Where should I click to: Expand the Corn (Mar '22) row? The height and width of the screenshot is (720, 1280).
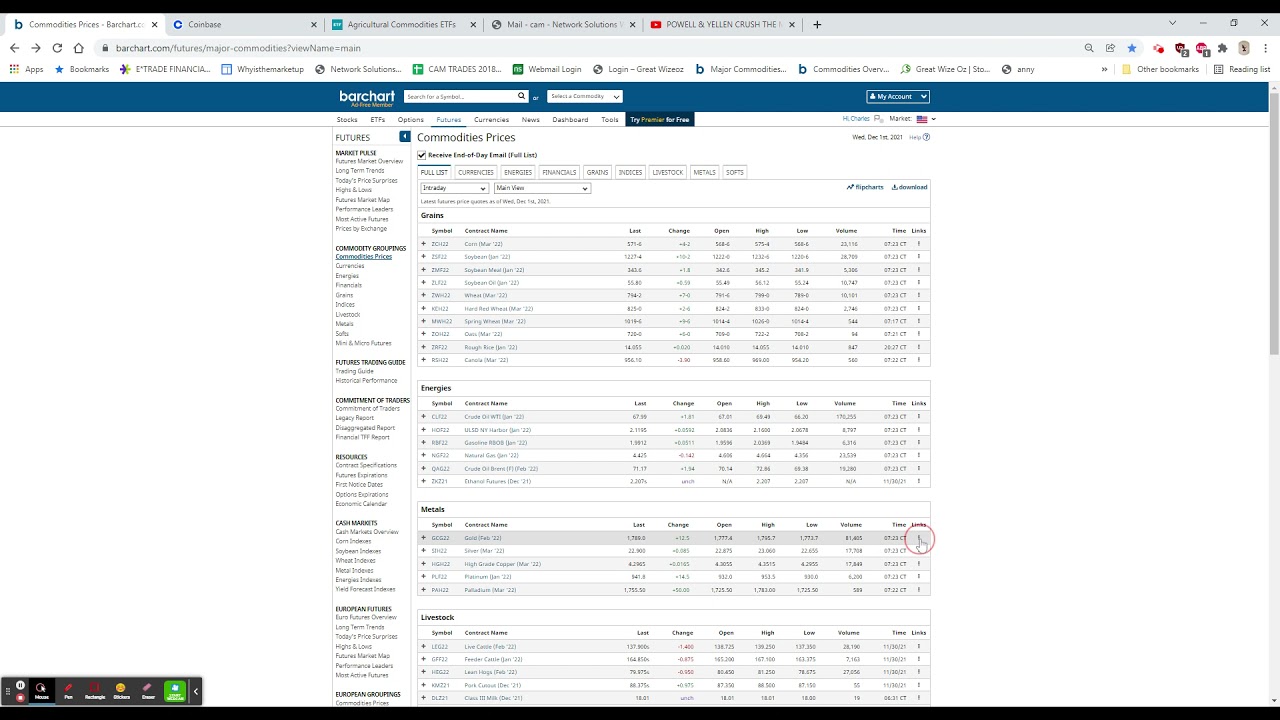(x=423, y=244)
